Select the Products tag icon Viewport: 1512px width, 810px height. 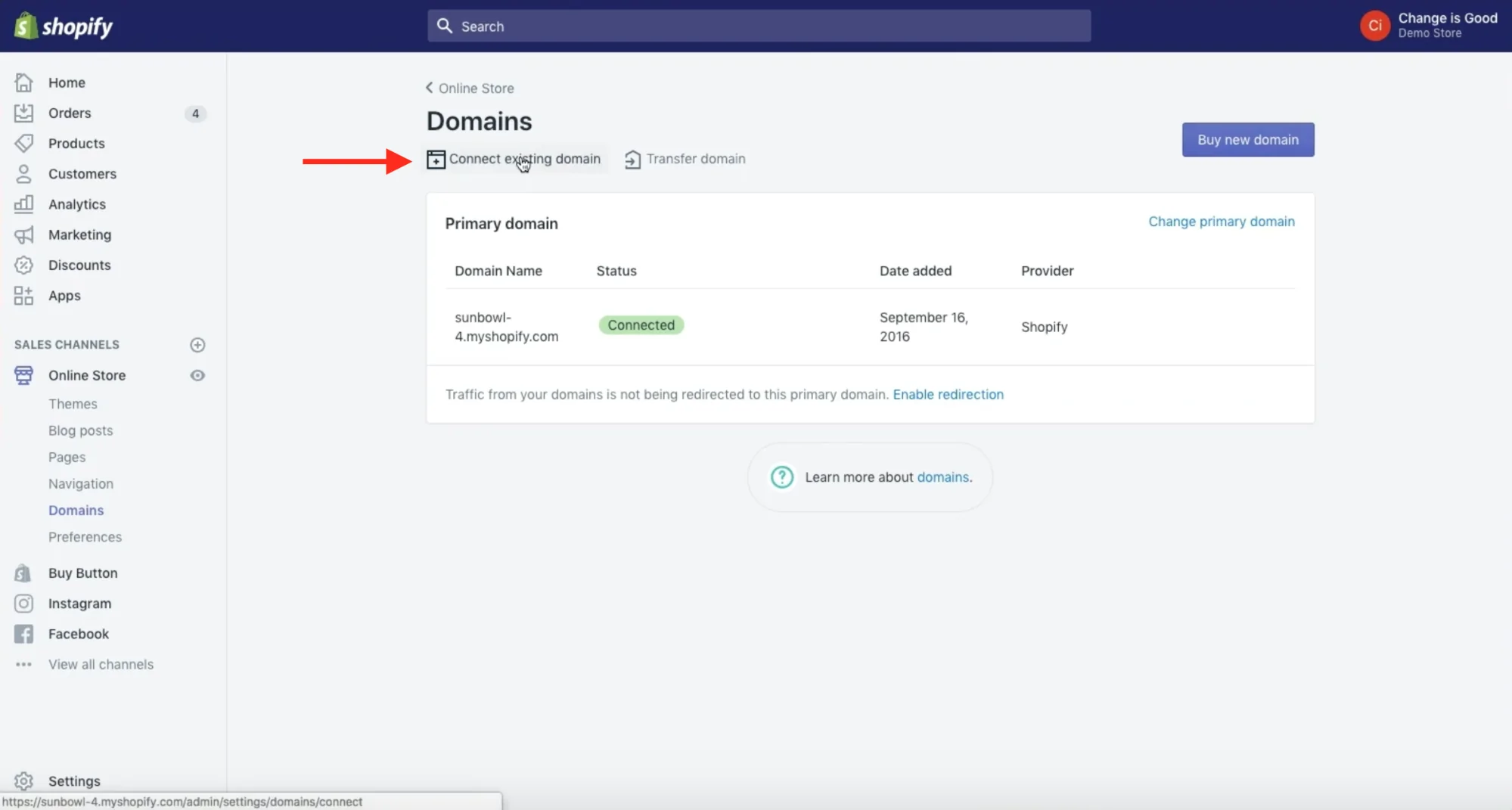tap(23, 143)
